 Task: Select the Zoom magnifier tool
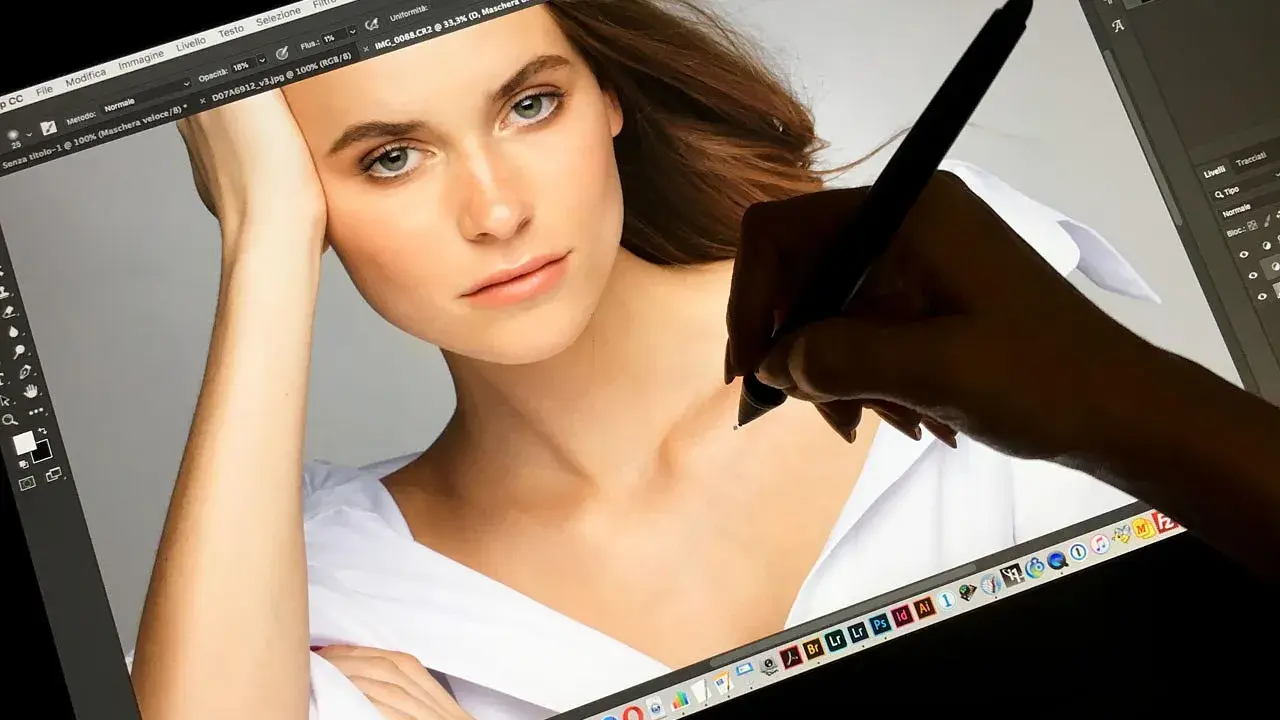pos(9,419)
